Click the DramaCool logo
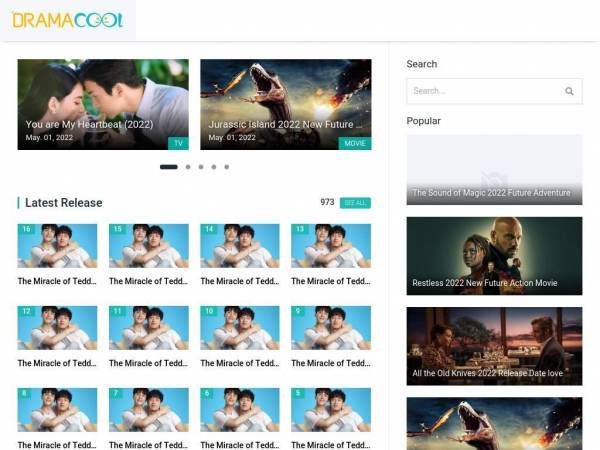 pyautogui.click(x=67, y=20)
